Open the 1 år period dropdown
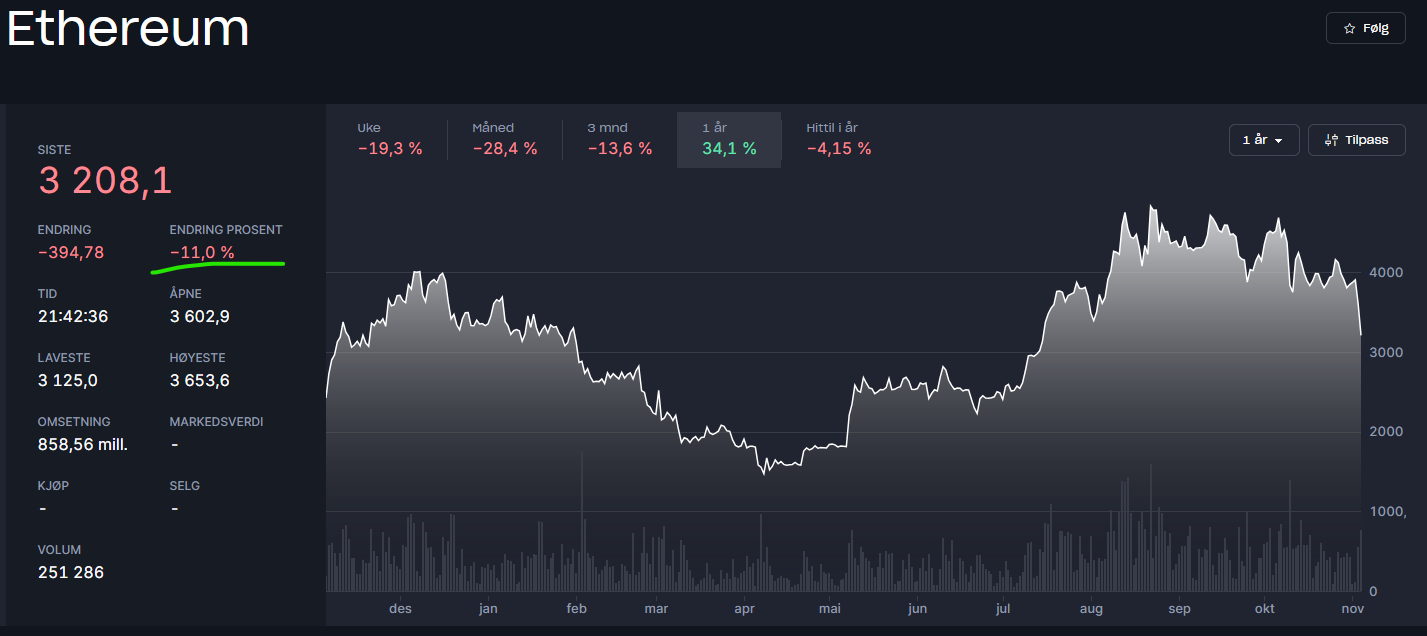Screen dimensions: 1427x636 (1263, 140)
